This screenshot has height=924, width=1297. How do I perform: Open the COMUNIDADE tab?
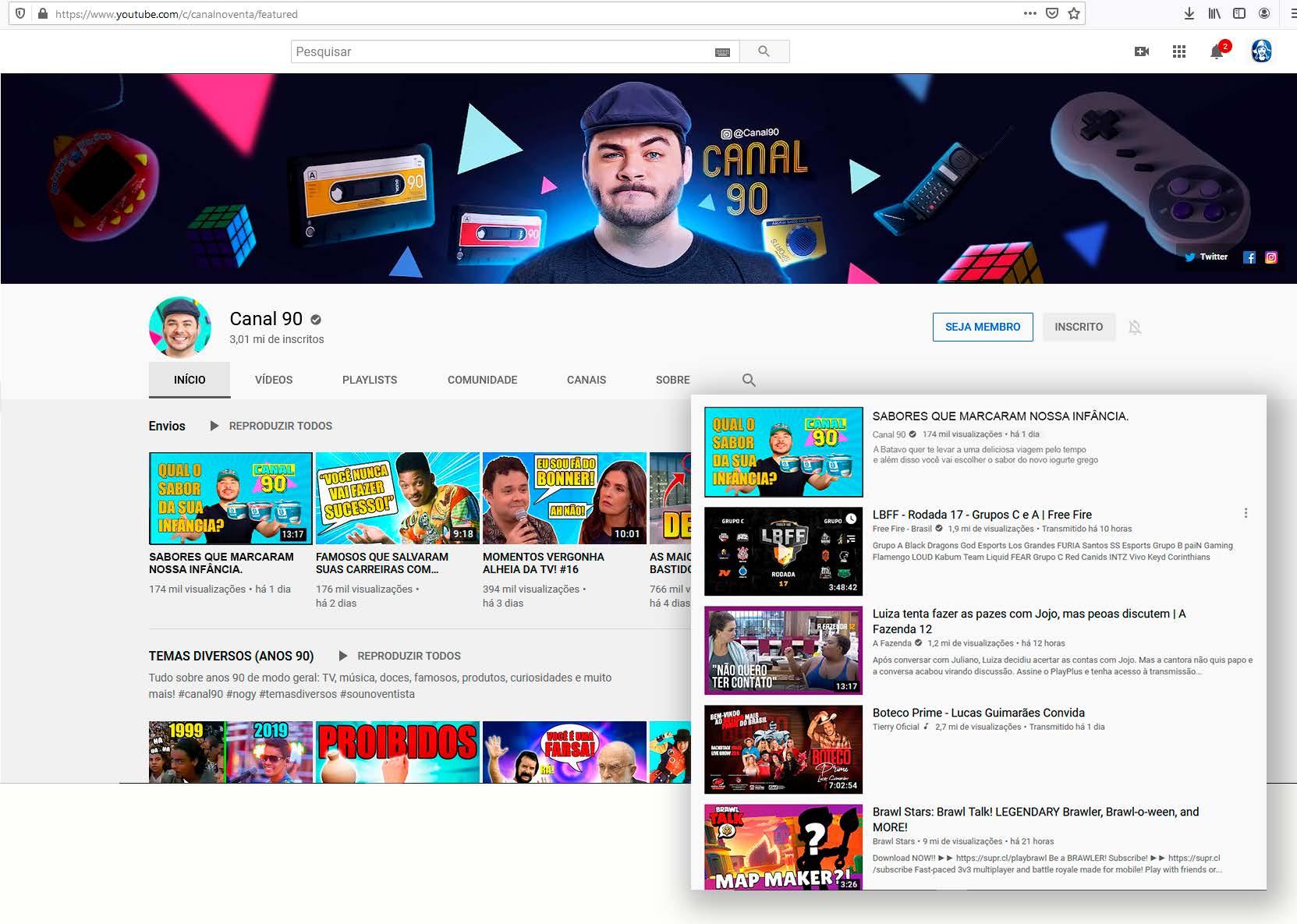click(482, 380)
